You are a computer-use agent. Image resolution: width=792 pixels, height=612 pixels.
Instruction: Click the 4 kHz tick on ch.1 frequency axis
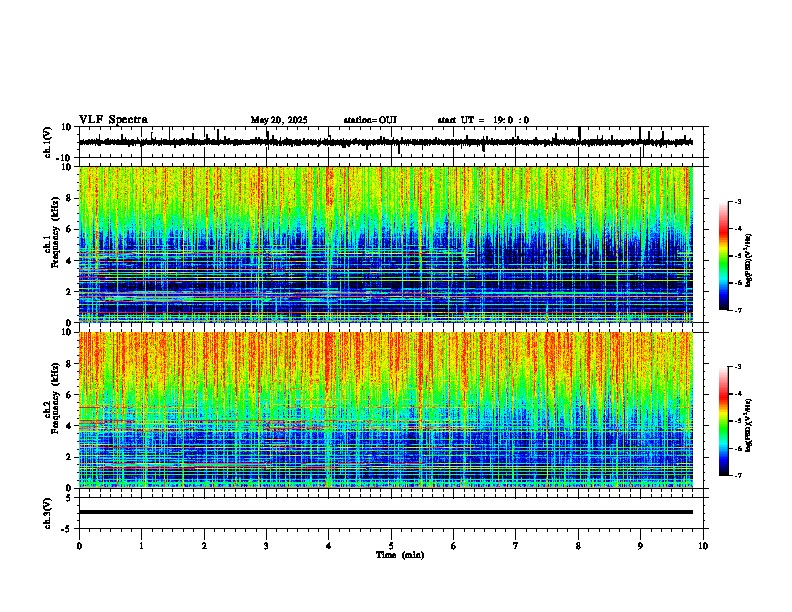[69, 261]
